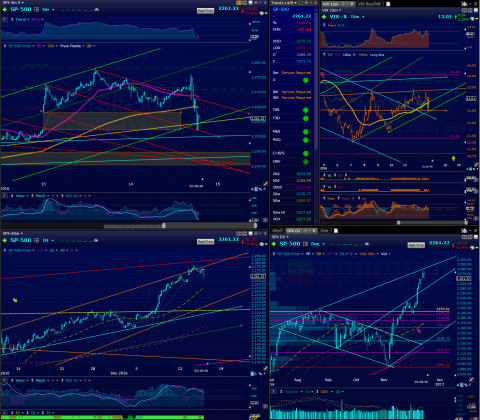Close the Trend indicator pane in the top-left chart
This screenshot has width=480, height=420.
tap(5, 19)
